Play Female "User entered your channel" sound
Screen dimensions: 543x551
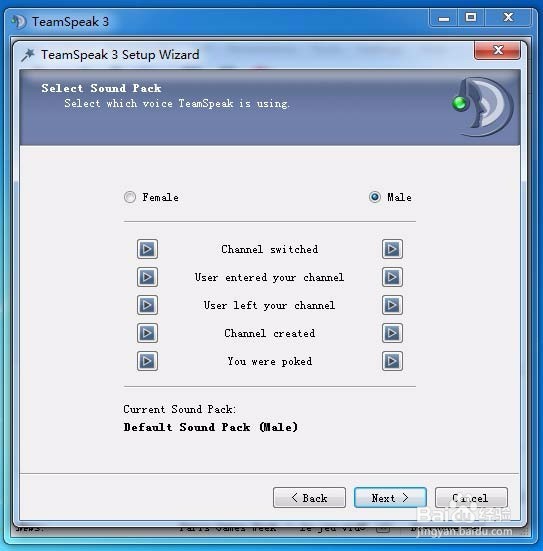147,277
